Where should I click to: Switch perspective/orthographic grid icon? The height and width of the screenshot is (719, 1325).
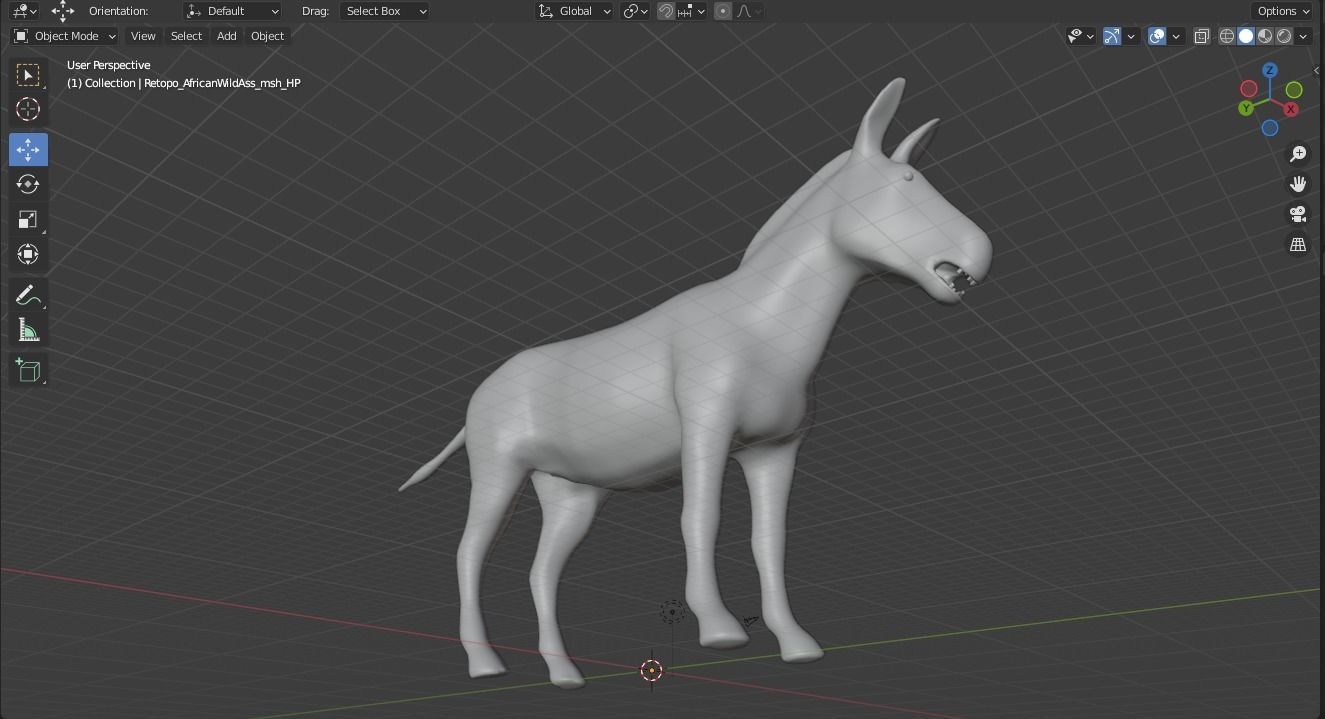tap(1298, 244)
